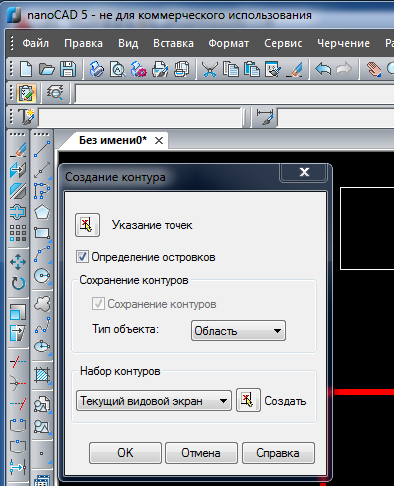The image size is (394, 486).
Task: Open the Правка menu
Action: click(x=83, y=43)
